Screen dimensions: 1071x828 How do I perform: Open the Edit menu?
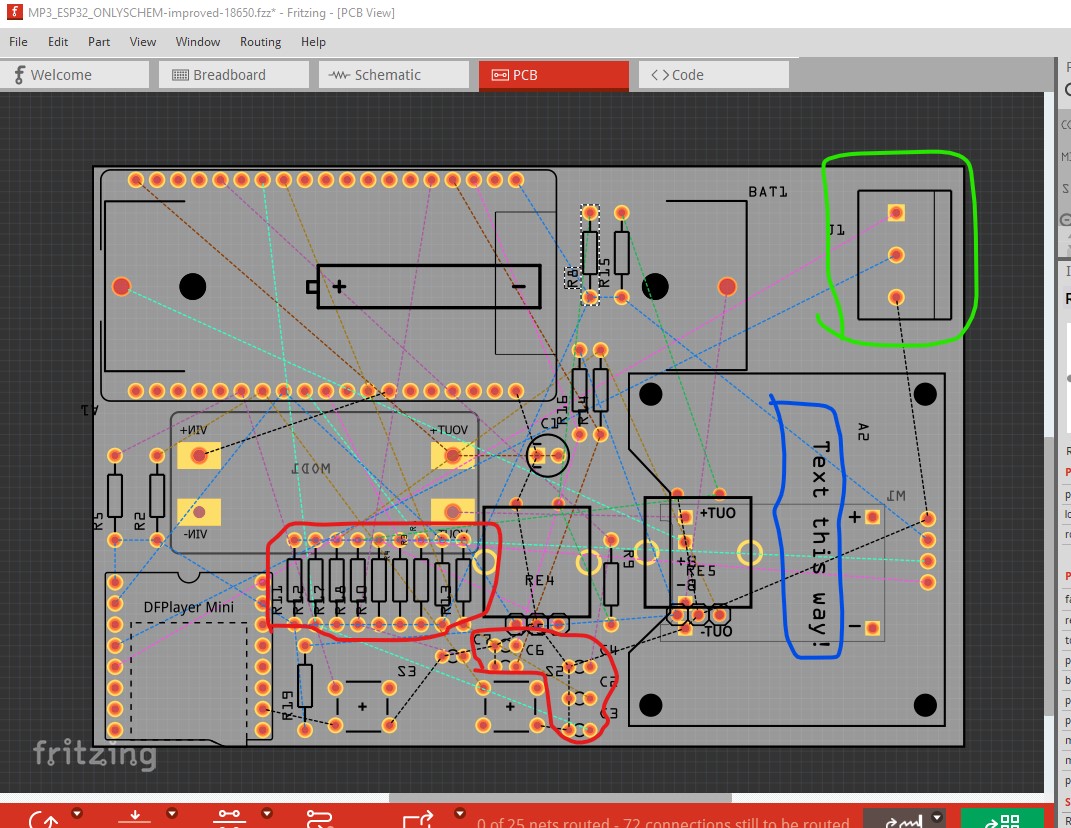58,42
